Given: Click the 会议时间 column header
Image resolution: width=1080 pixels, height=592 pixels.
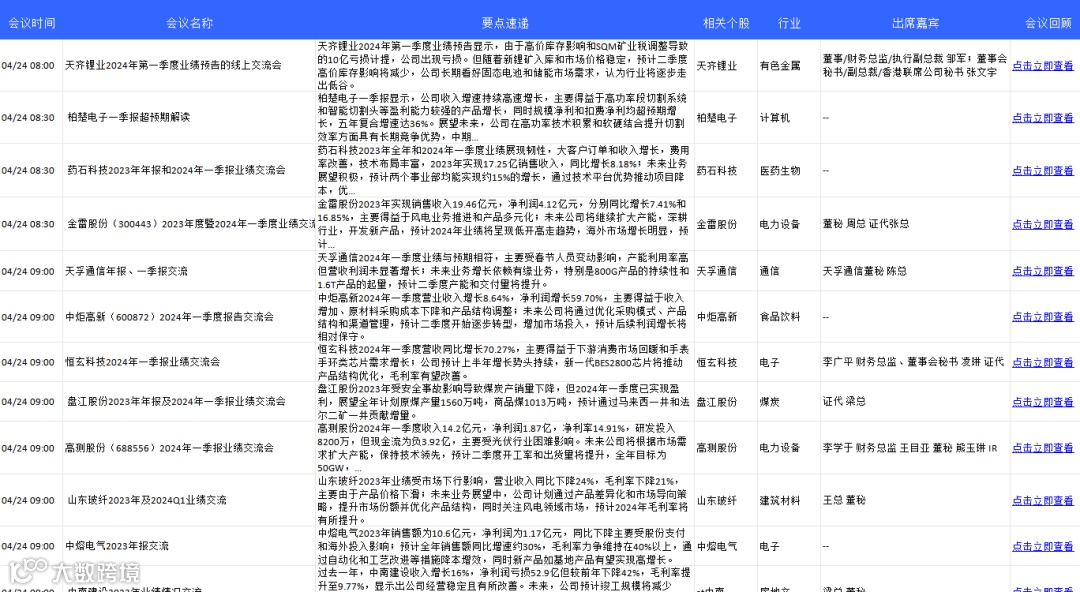Looking at the screenshot, I should click(32, 23).
